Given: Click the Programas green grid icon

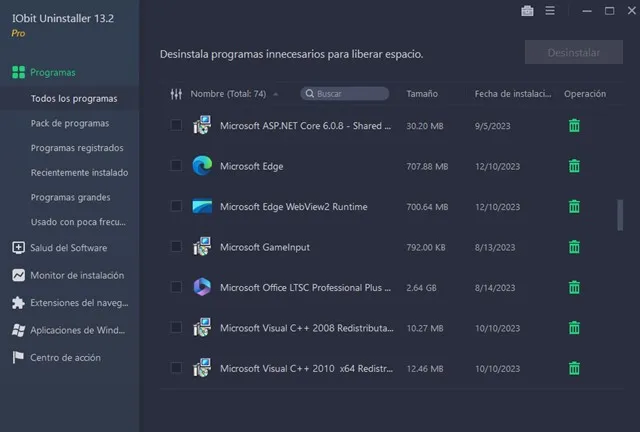Looking at the screenshot, I should coord(18,72).
